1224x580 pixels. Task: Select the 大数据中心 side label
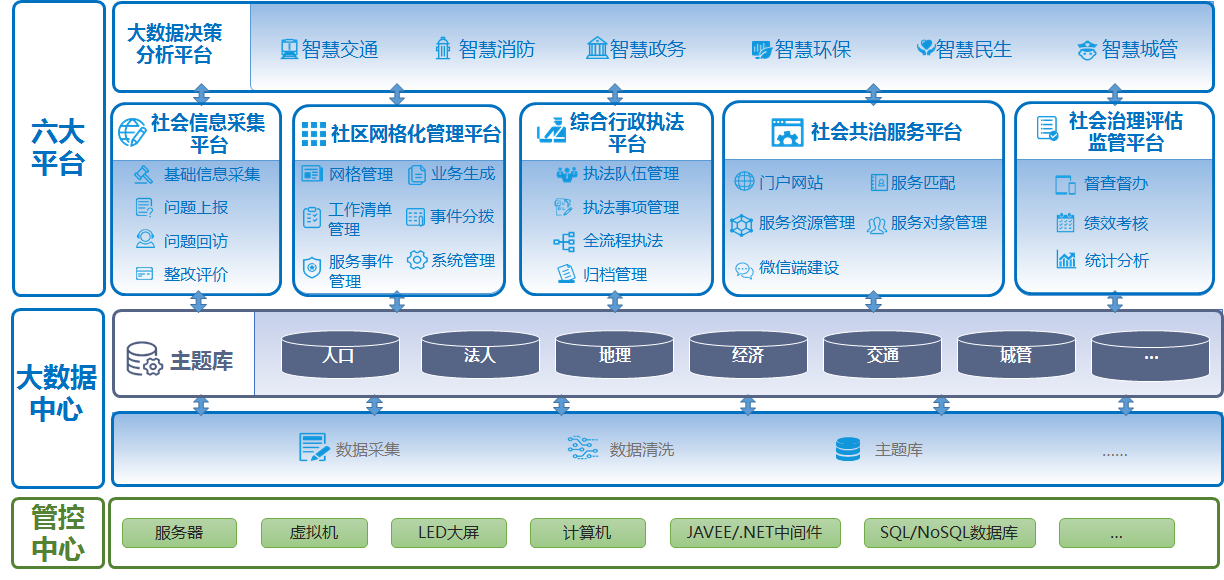pyautogui.click(x=57, y=393)
